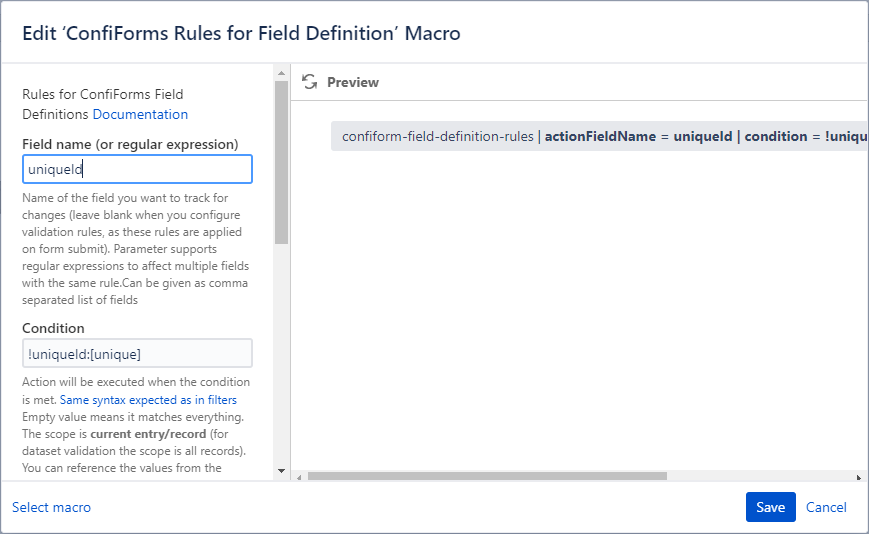Cancel editing the macro
869x534 pixels.
pos(826,507)
